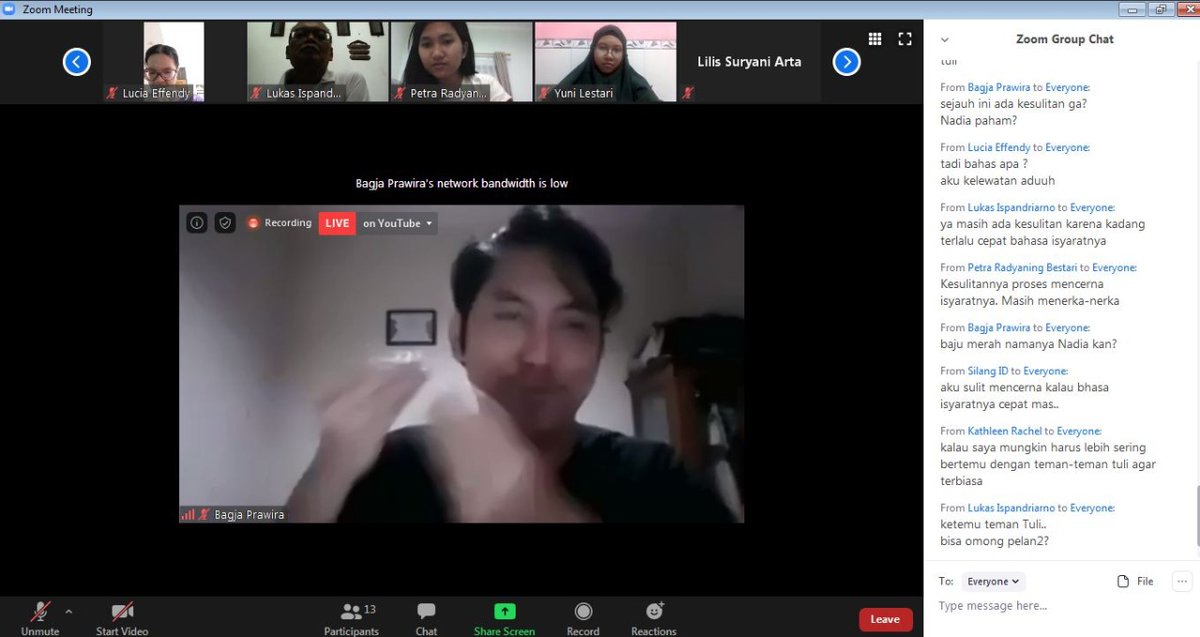Screen dimensions: 1200x637
Task: Click Petra Radyaning Bestari sender name
Action: (x=1022, y=268)
